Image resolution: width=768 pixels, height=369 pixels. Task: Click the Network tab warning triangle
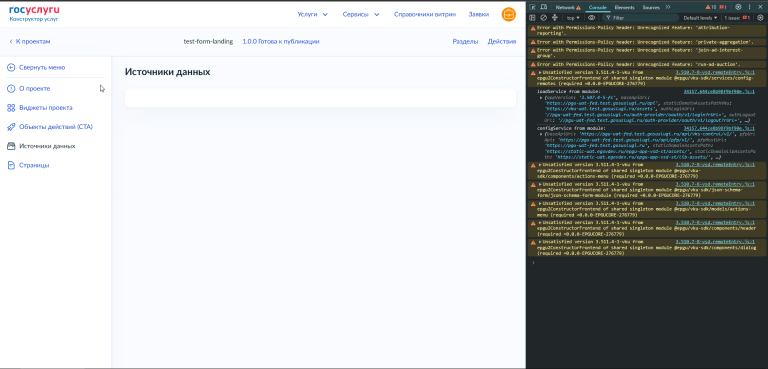(578, 7)
